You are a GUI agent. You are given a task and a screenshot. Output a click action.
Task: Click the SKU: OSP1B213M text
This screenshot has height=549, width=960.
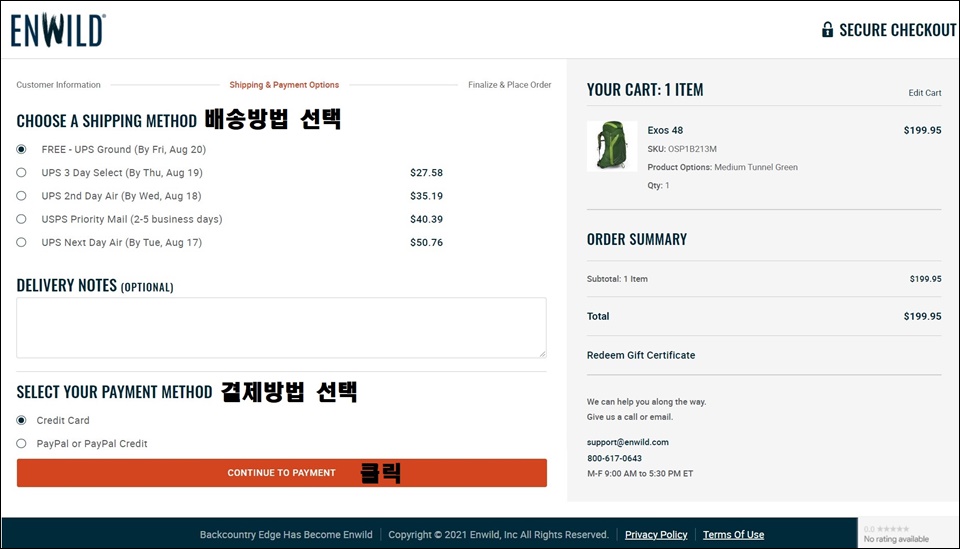click(x=682, y=149)
